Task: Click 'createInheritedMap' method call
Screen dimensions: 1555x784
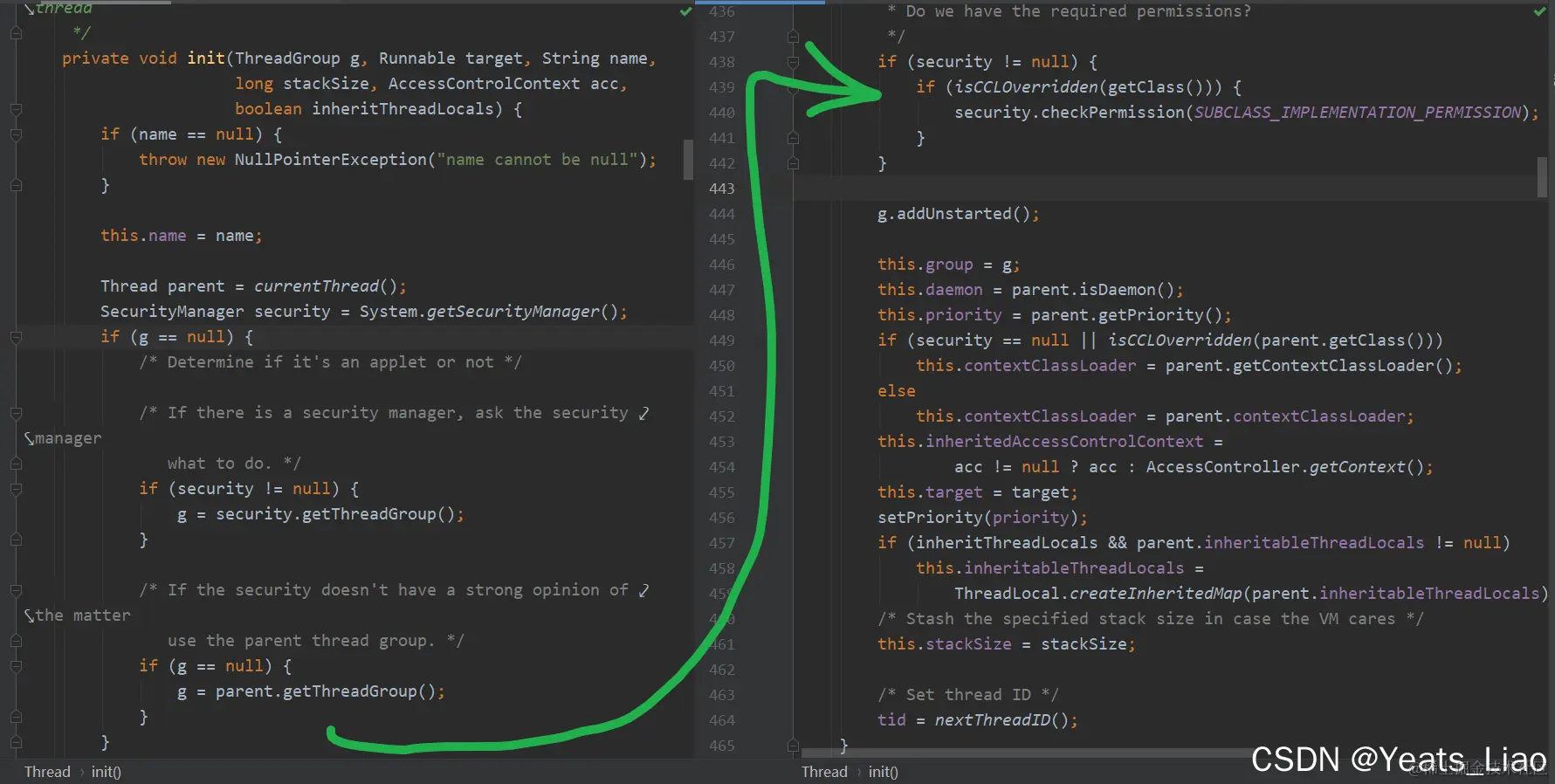Action: tap(1155, 594)
